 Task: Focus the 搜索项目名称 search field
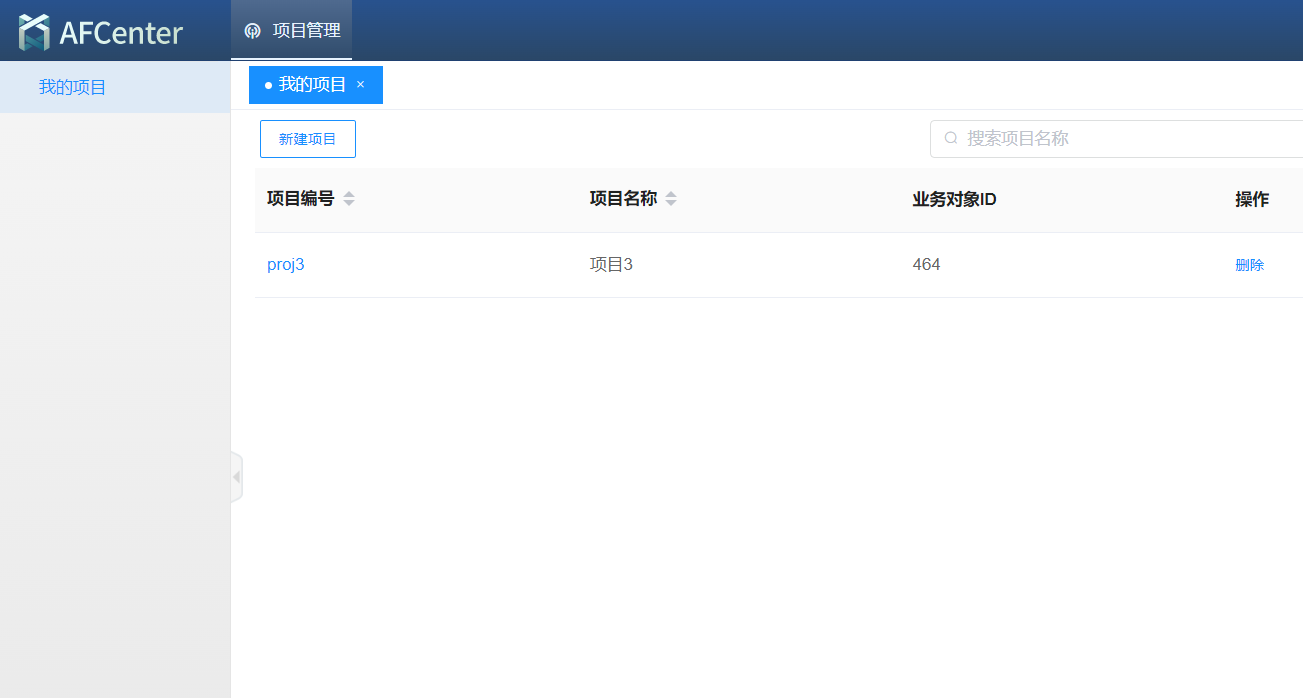coord(1120,138)
